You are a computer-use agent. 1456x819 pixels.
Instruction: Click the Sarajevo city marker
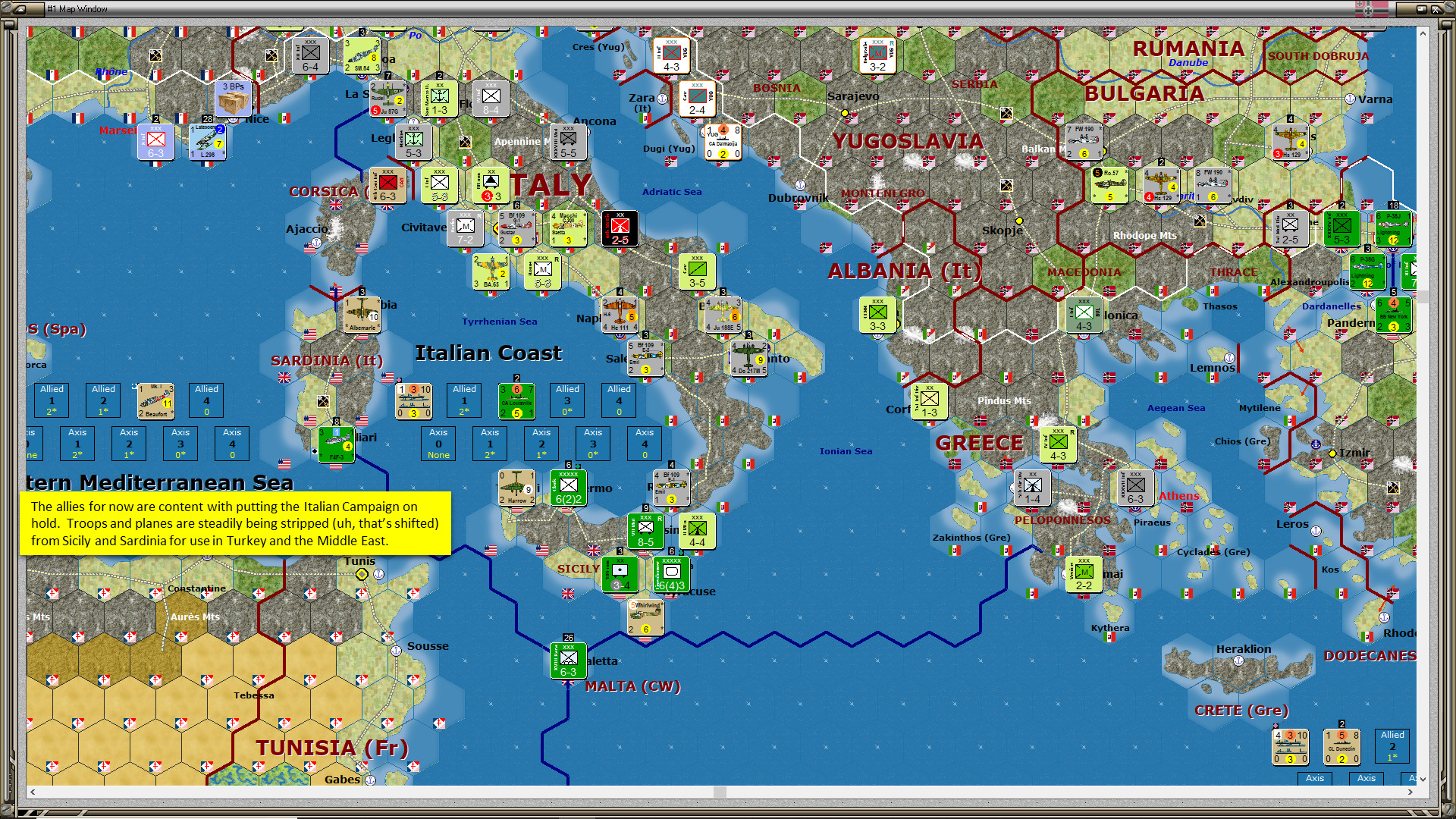pos(845,113)
